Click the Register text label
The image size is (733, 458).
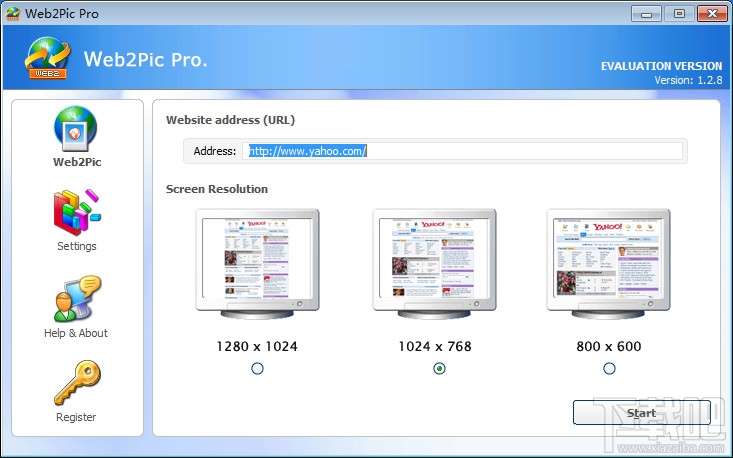(x=76, y=417)
